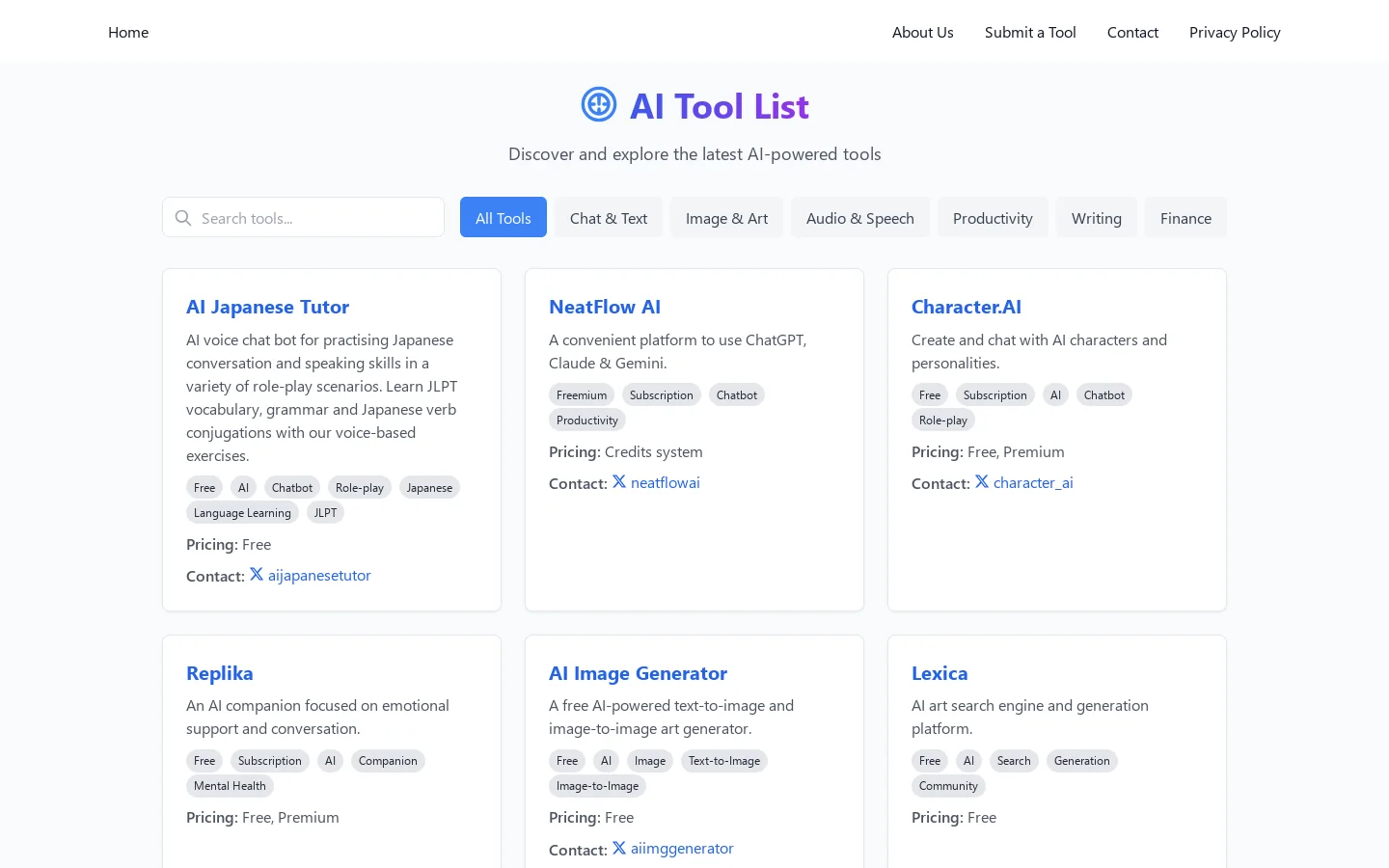The image size is (1389, 868).
Task: Click X icon beside aiimggenerator
Action: (x=619, y=848)
